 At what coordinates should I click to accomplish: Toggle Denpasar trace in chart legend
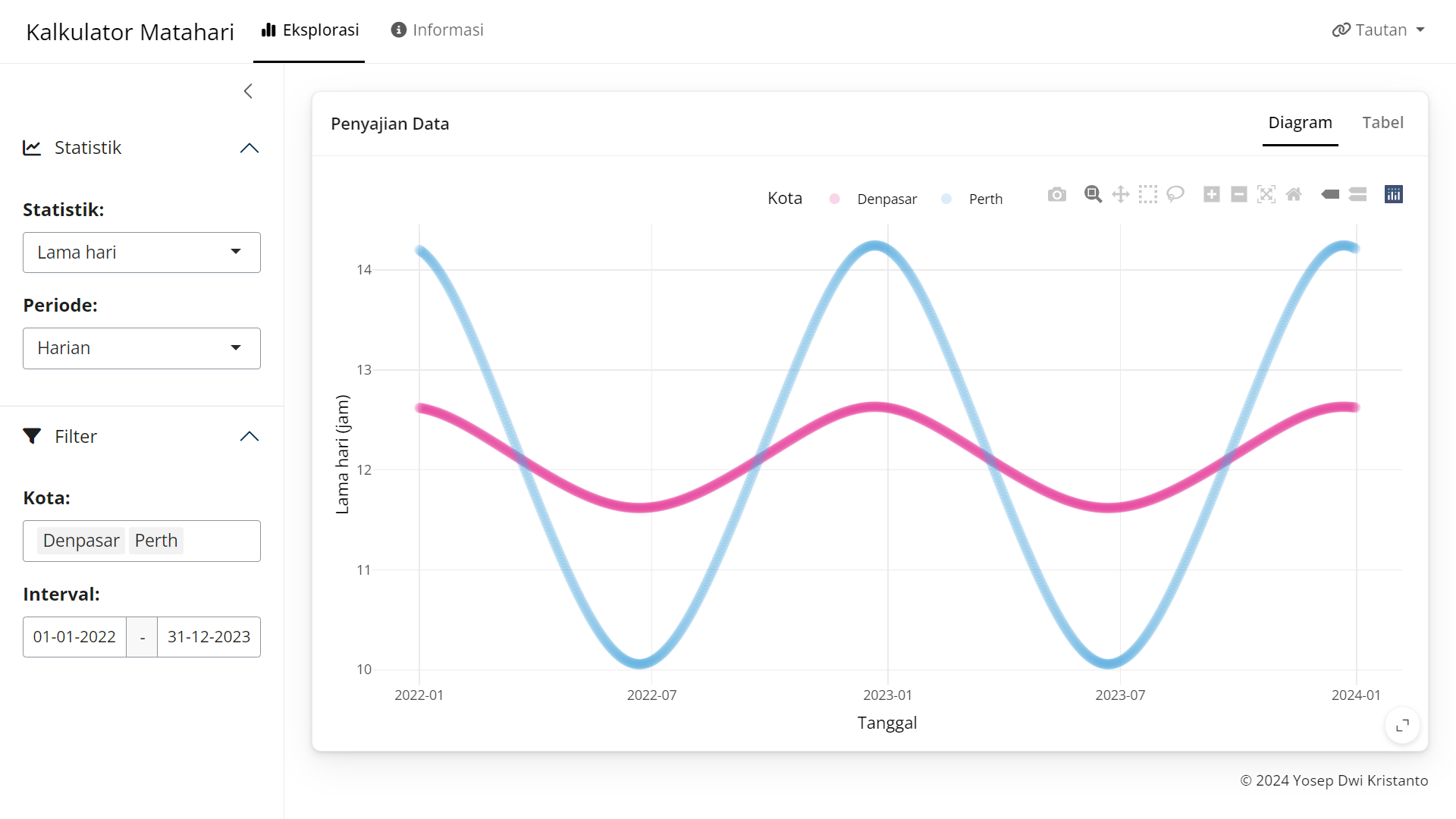coord(886,199)
